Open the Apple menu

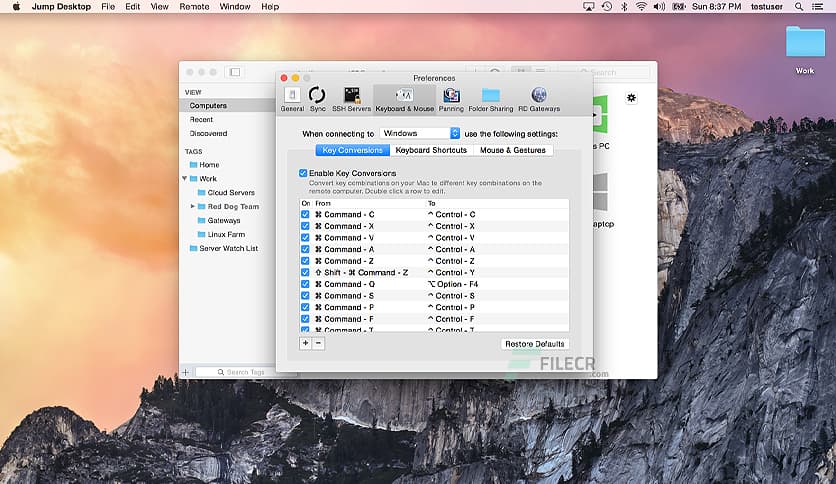pos(16,6)
